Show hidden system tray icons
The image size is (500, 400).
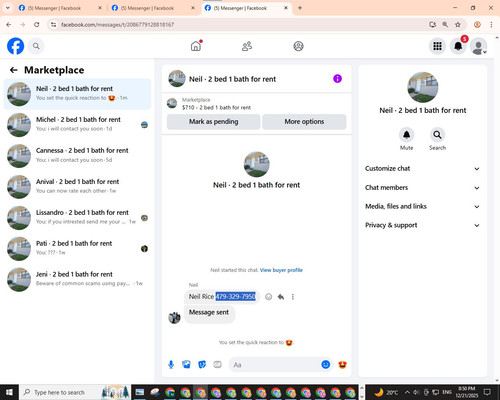pos(407,392)
